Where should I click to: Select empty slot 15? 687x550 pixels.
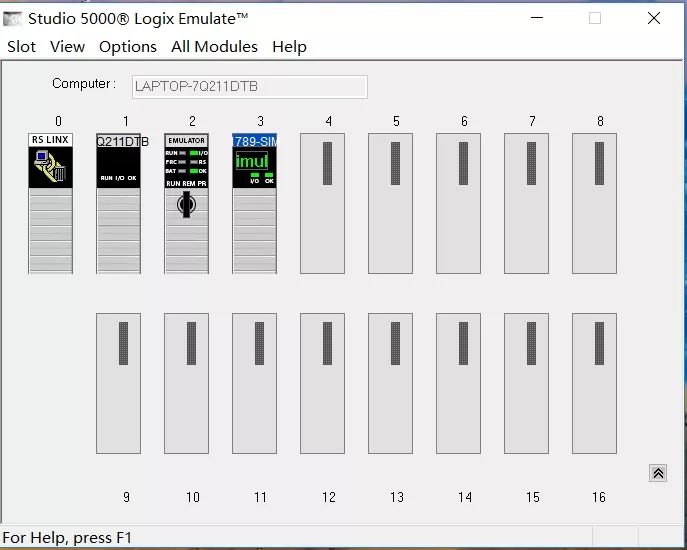point(526,383)
